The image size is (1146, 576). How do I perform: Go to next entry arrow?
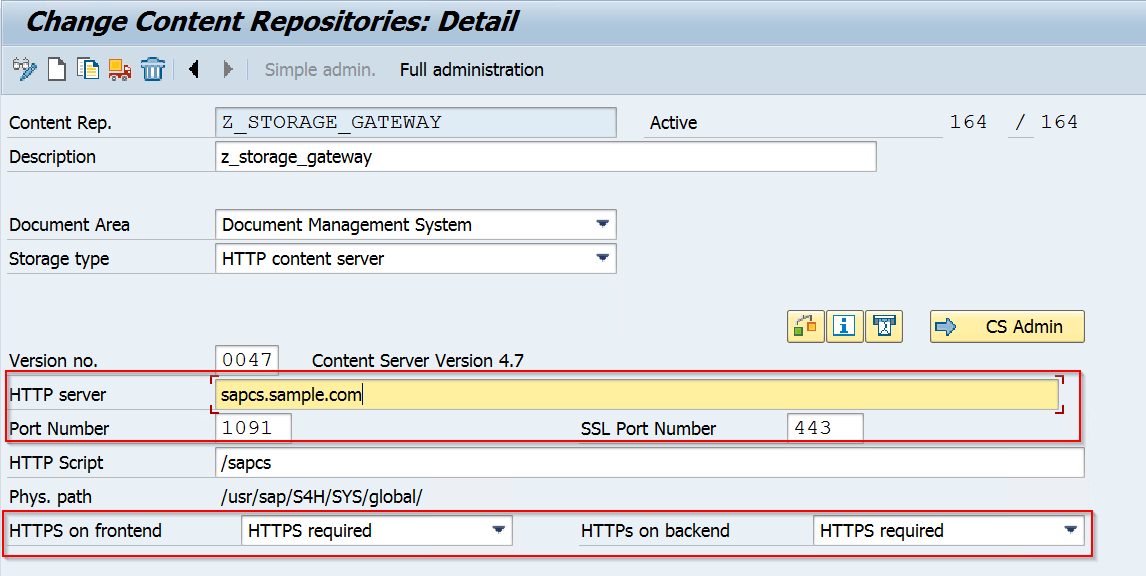click(227, 69)
